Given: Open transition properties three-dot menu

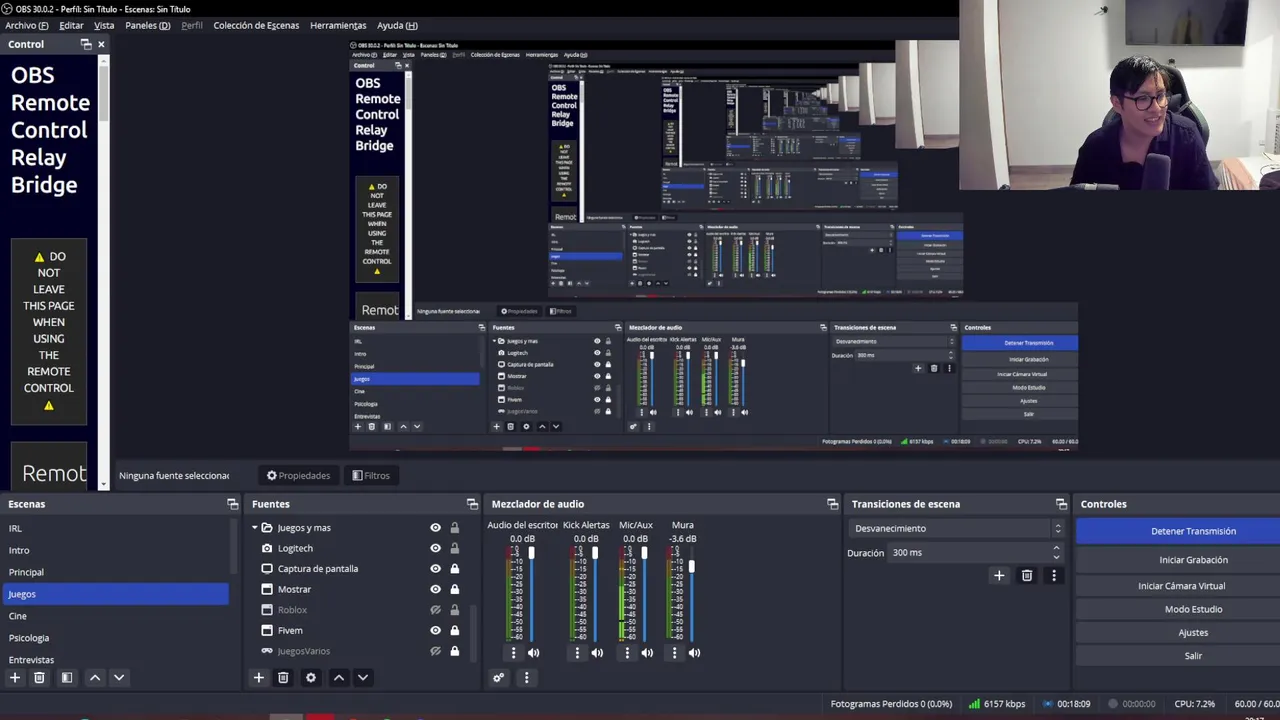Looking at the screenshot, I should 1053,575.
